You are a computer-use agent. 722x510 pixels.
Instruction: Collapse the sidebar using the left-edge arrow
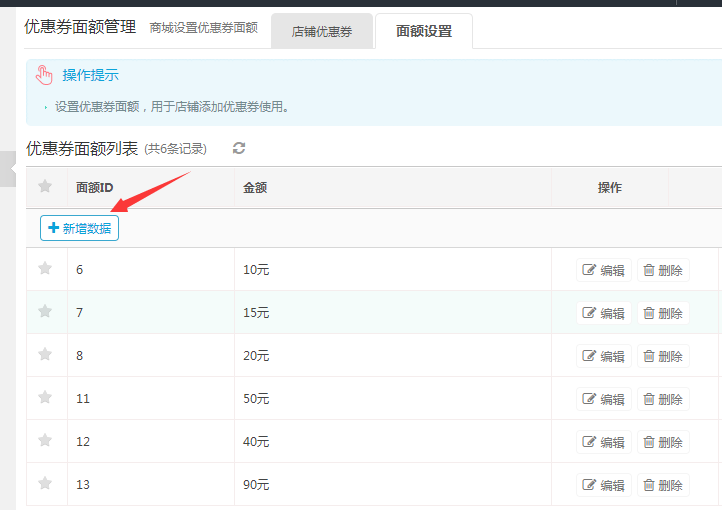click(x=10, y=170)
